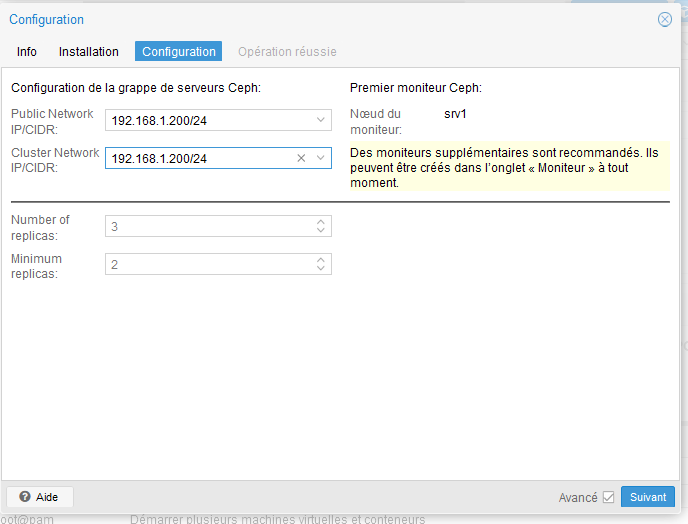Increase the Number of replicas value

pos(321,222)
